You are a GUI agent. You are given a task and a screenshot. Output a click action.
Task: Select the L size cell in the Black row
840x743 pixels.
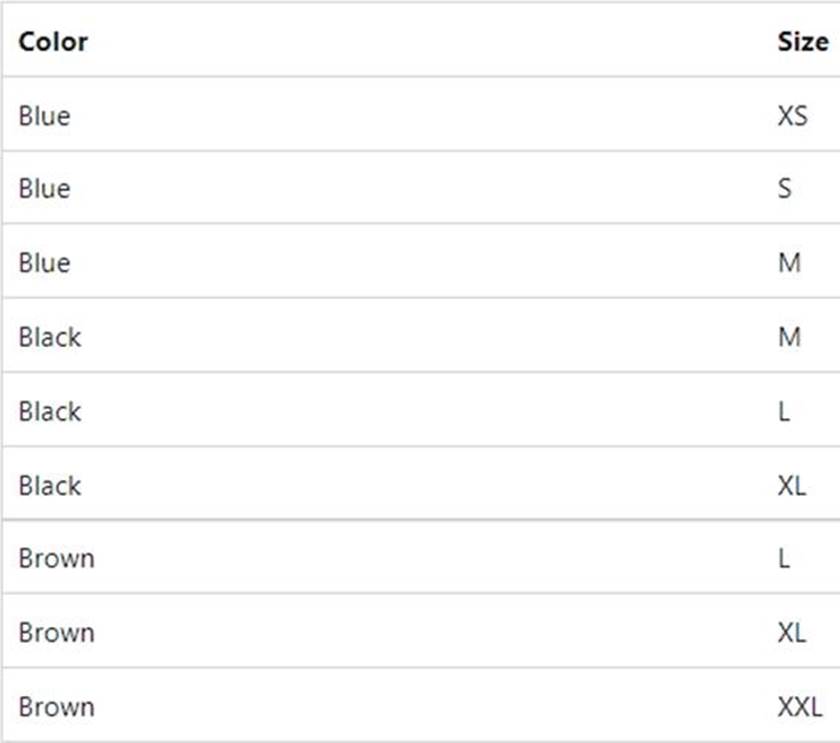[783, 411]
